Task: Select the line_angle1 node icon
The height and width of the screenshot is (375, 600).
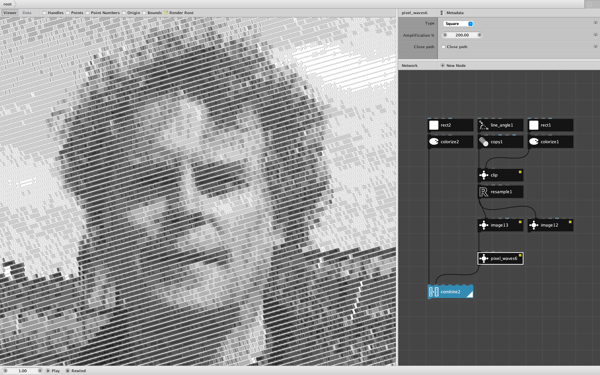Action: (x=484, y=125)
